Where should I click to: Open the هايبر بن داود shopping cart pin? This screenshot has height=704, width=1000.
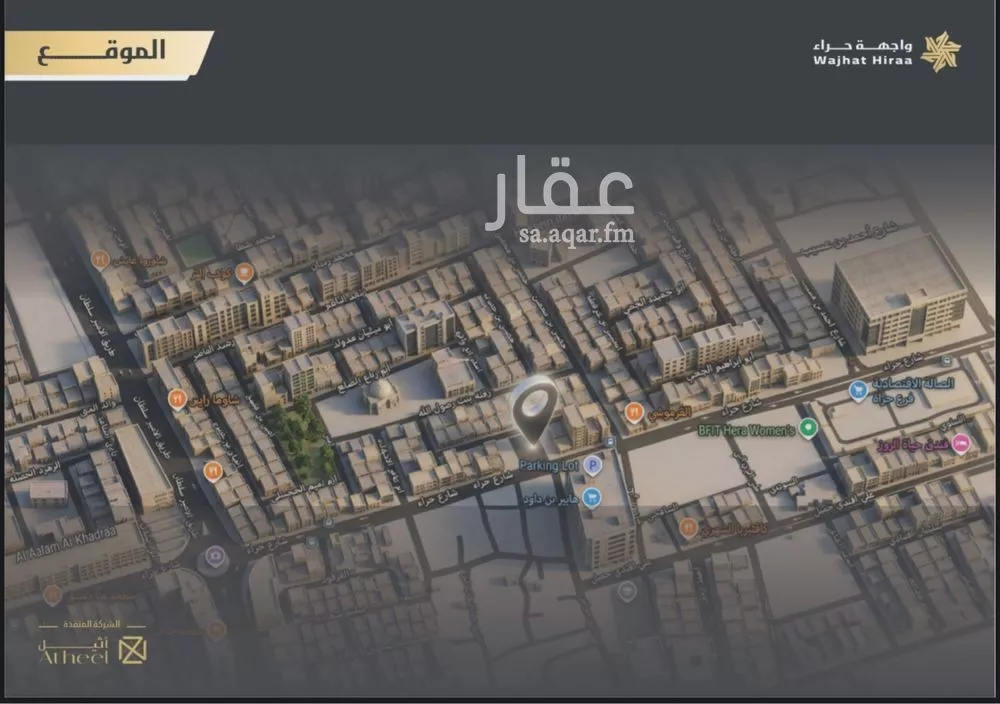tap(592, 497)
